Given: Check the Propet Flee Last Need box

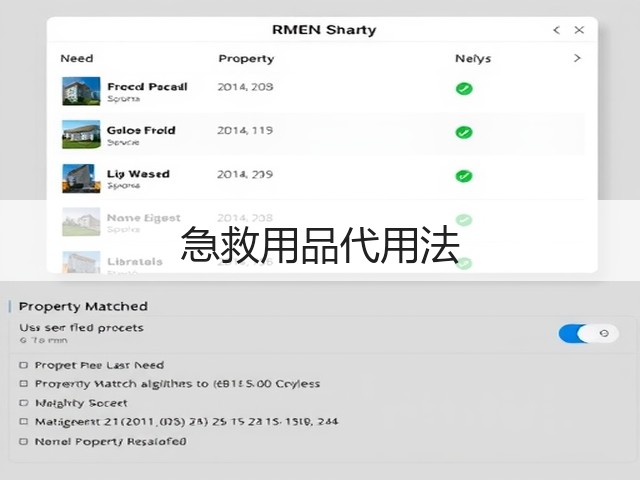Looking at the screenshot, I should click(x=24, y=365).
